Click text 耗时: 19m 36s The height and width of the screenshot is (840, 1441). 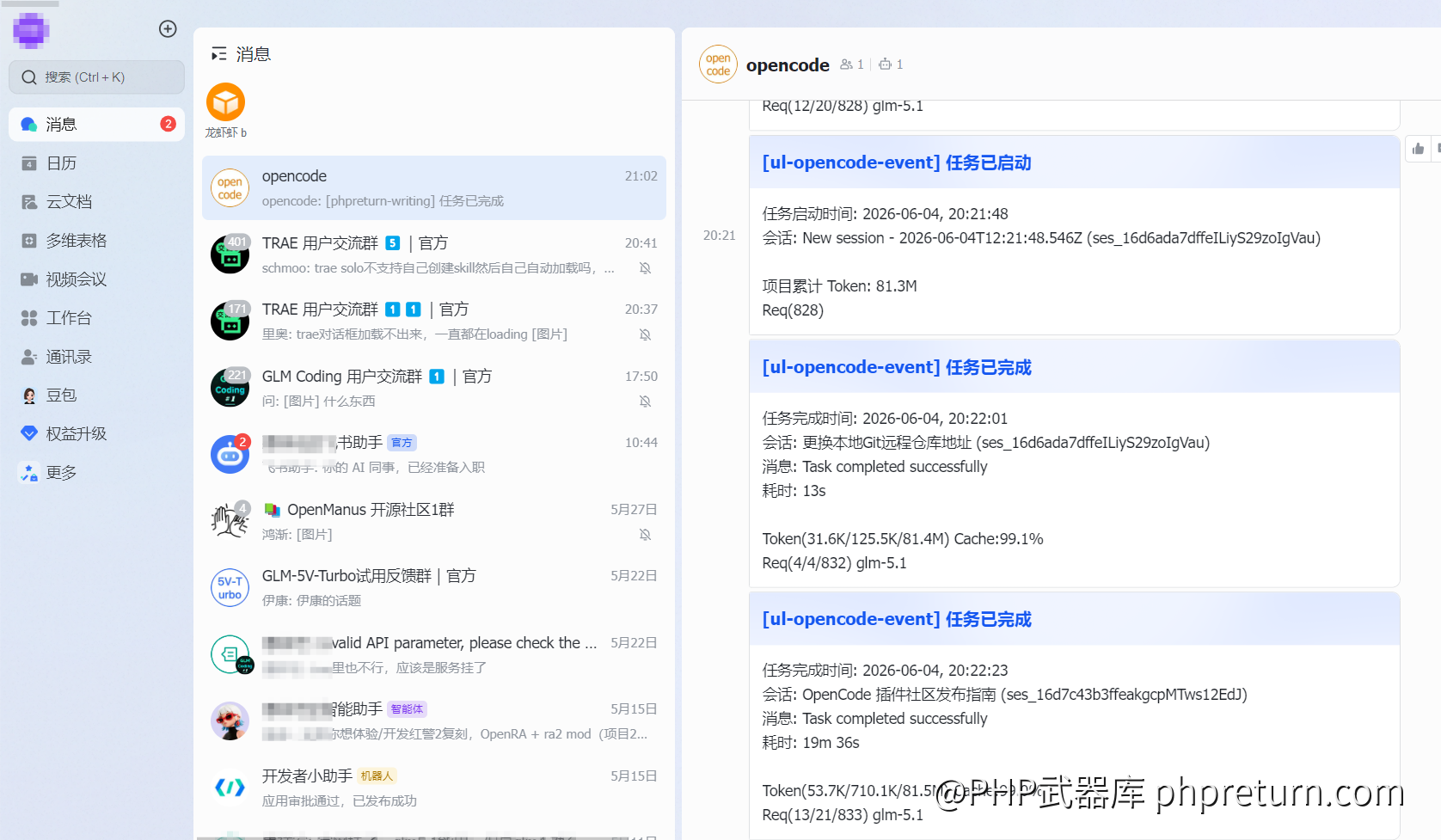(x=811, y=743)
